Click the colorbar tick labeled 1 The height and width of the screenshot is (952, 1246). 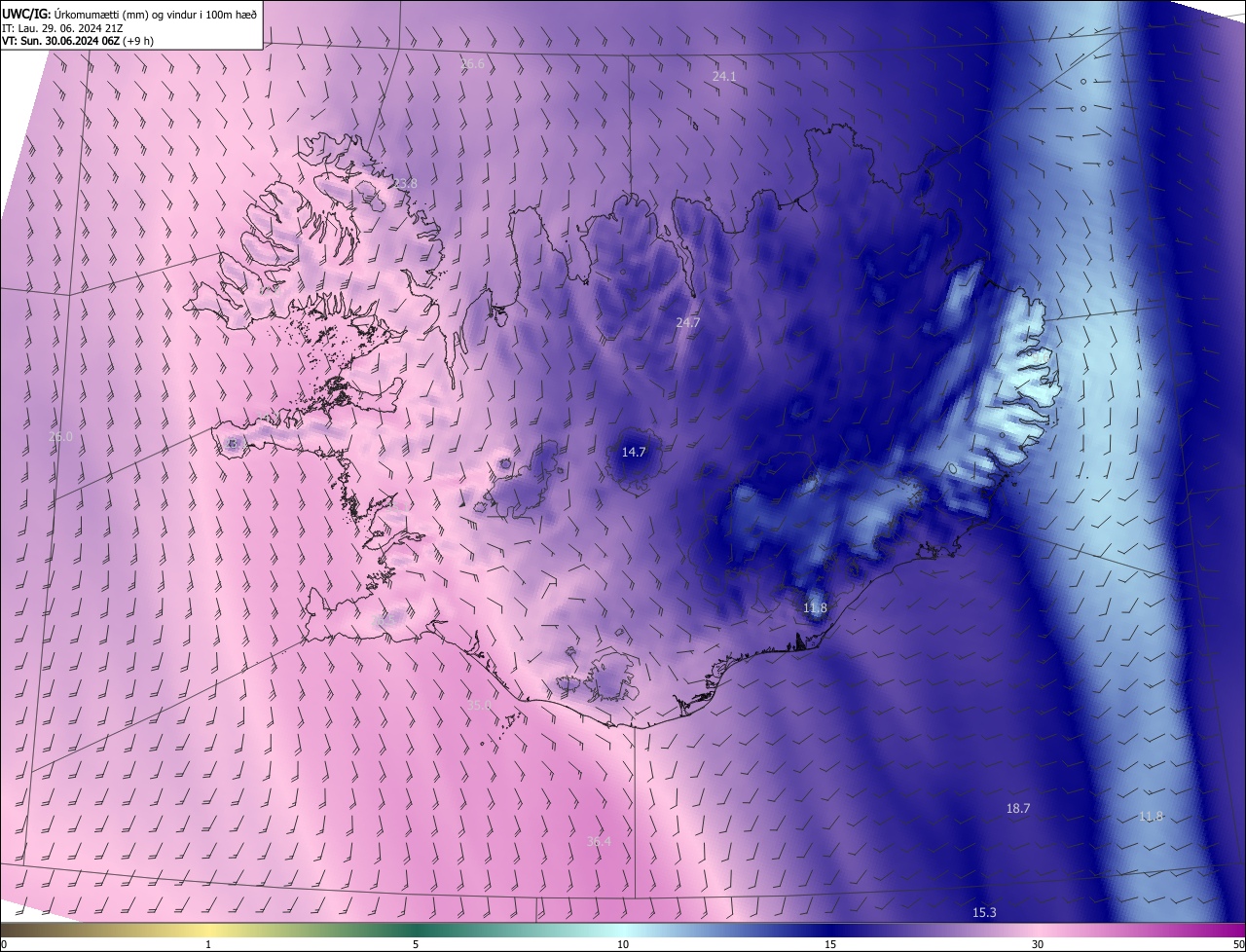click(x=208, y=944)
